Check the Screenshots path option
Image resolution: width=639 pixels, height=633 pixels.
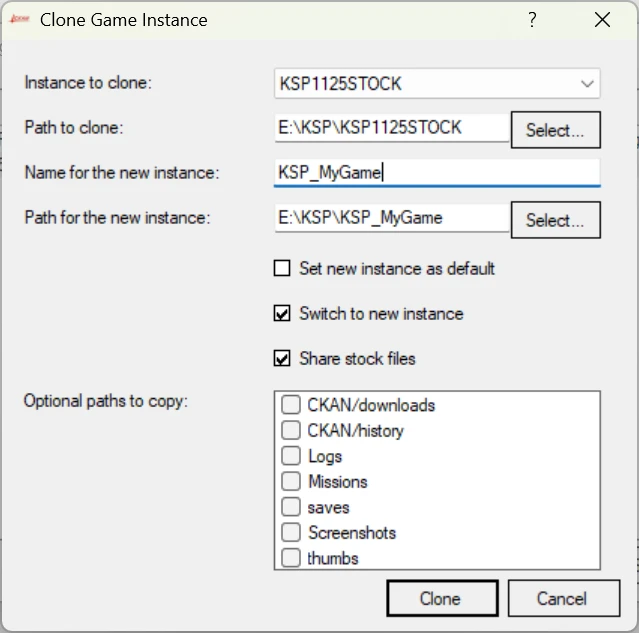point(291,532)
